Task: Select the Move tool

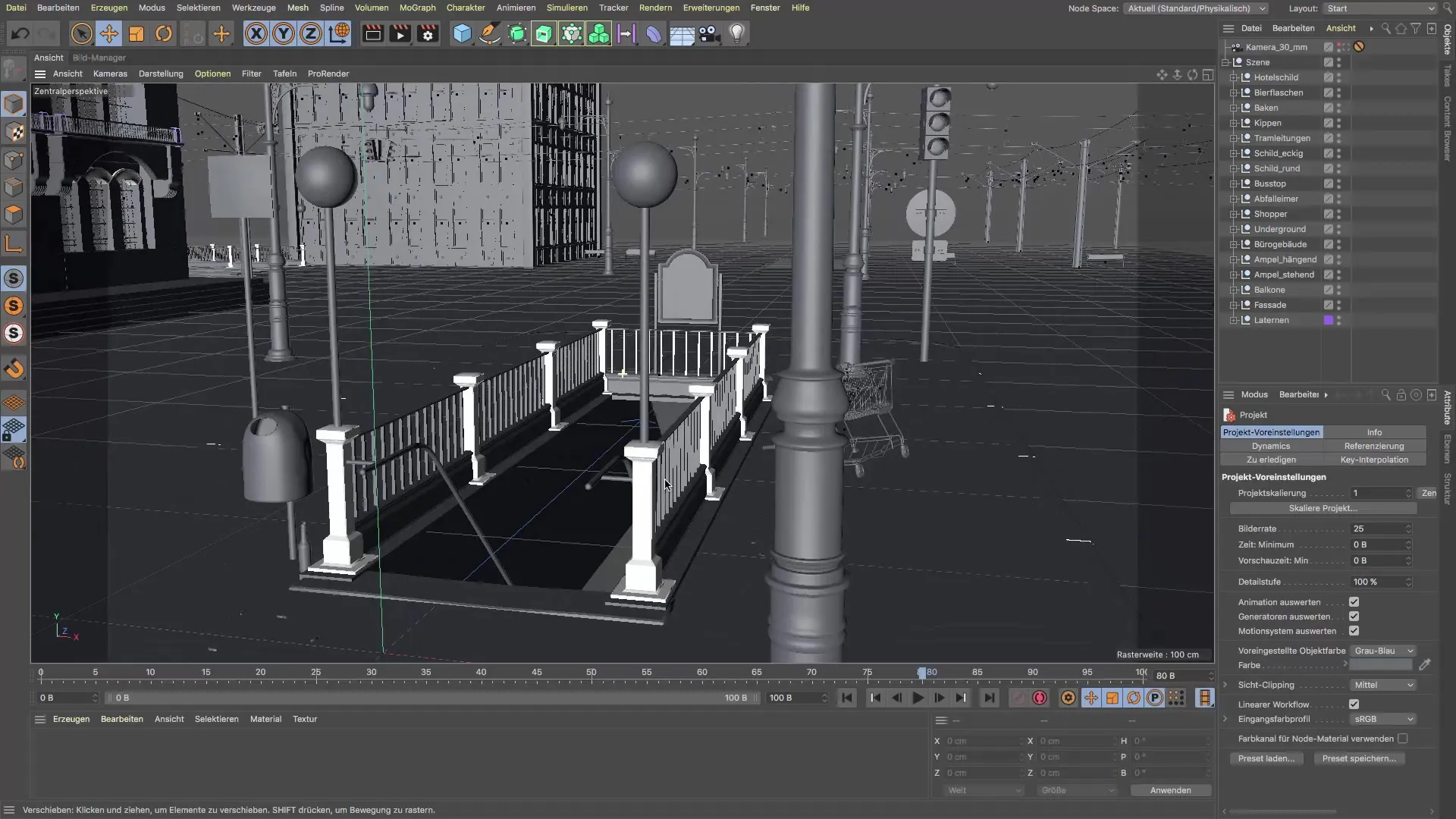Action: click(x=109, y=34)
